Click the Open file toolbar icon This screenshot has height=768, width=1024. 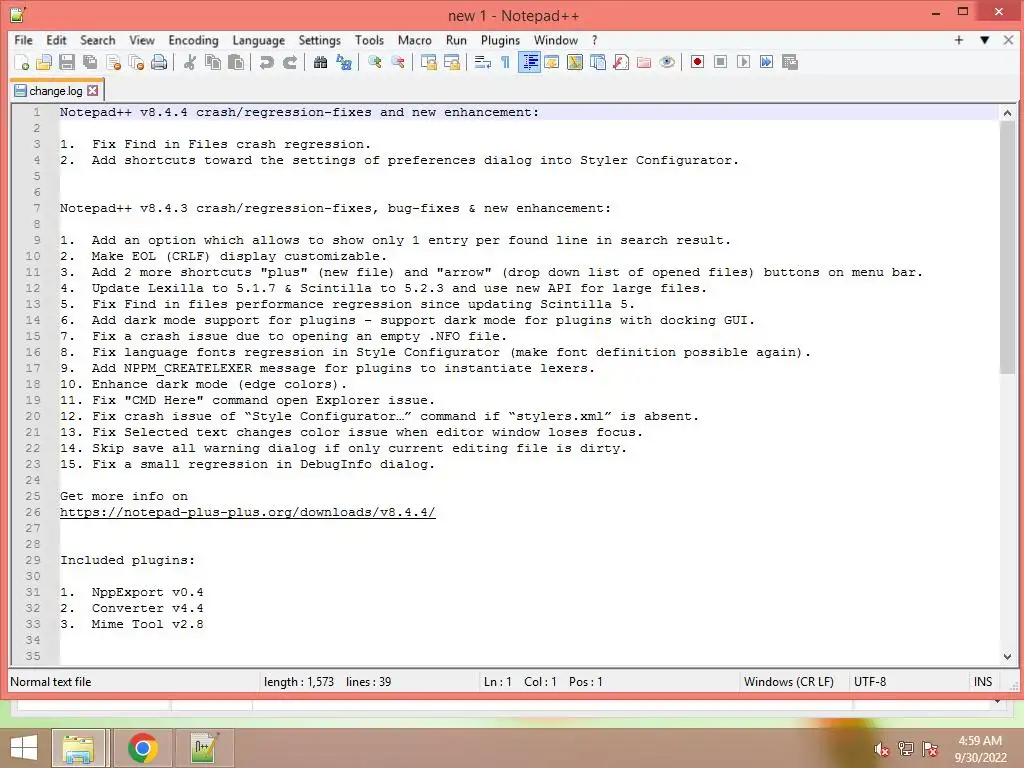(x=44, y=62)
